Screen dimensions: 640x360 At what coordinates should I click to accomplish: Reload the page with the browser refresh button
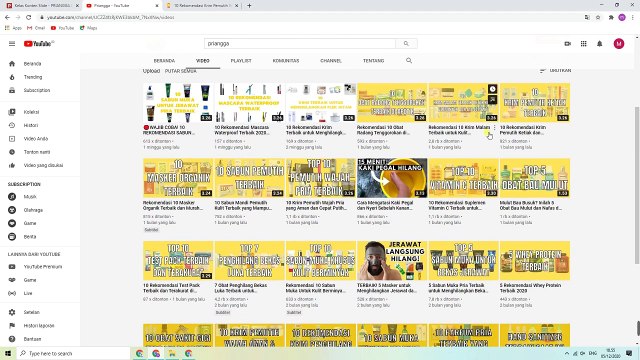click(x=29, y=17)
